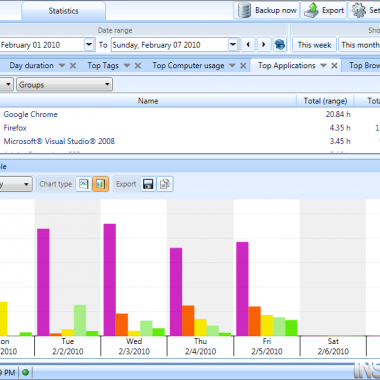380x380 pixels.
Task: Open the Top Computer usage dropdown arrow
Action: pos(232,66)
